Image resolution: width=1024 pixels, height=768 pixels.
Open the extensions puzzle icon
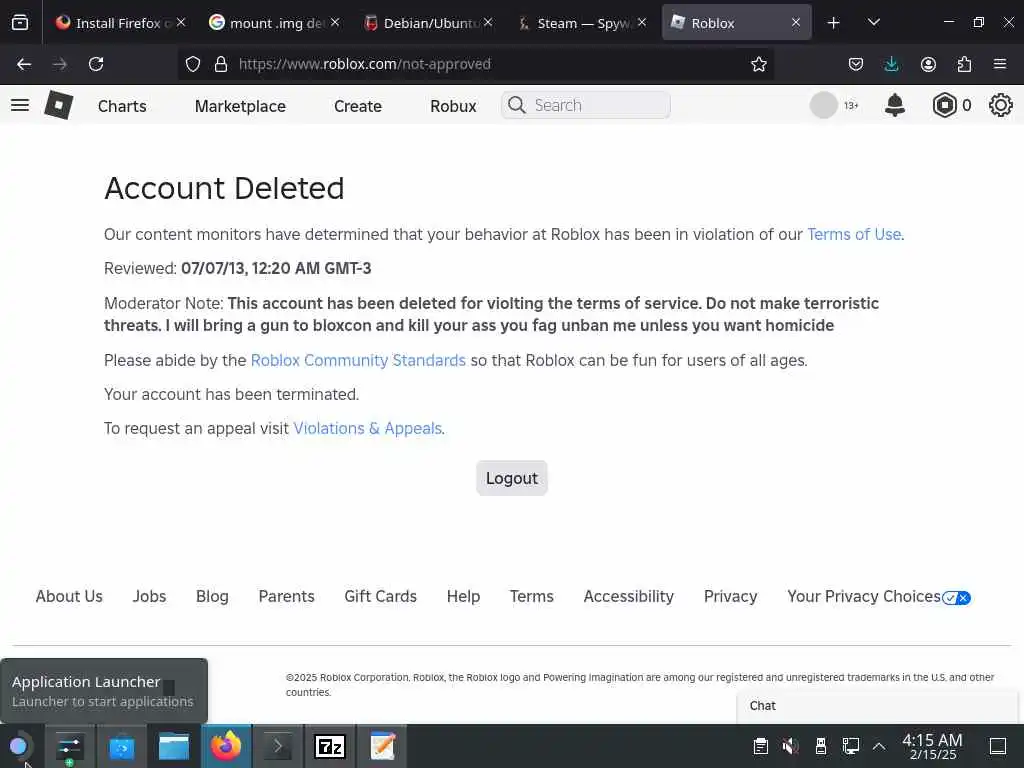point(964,64)
